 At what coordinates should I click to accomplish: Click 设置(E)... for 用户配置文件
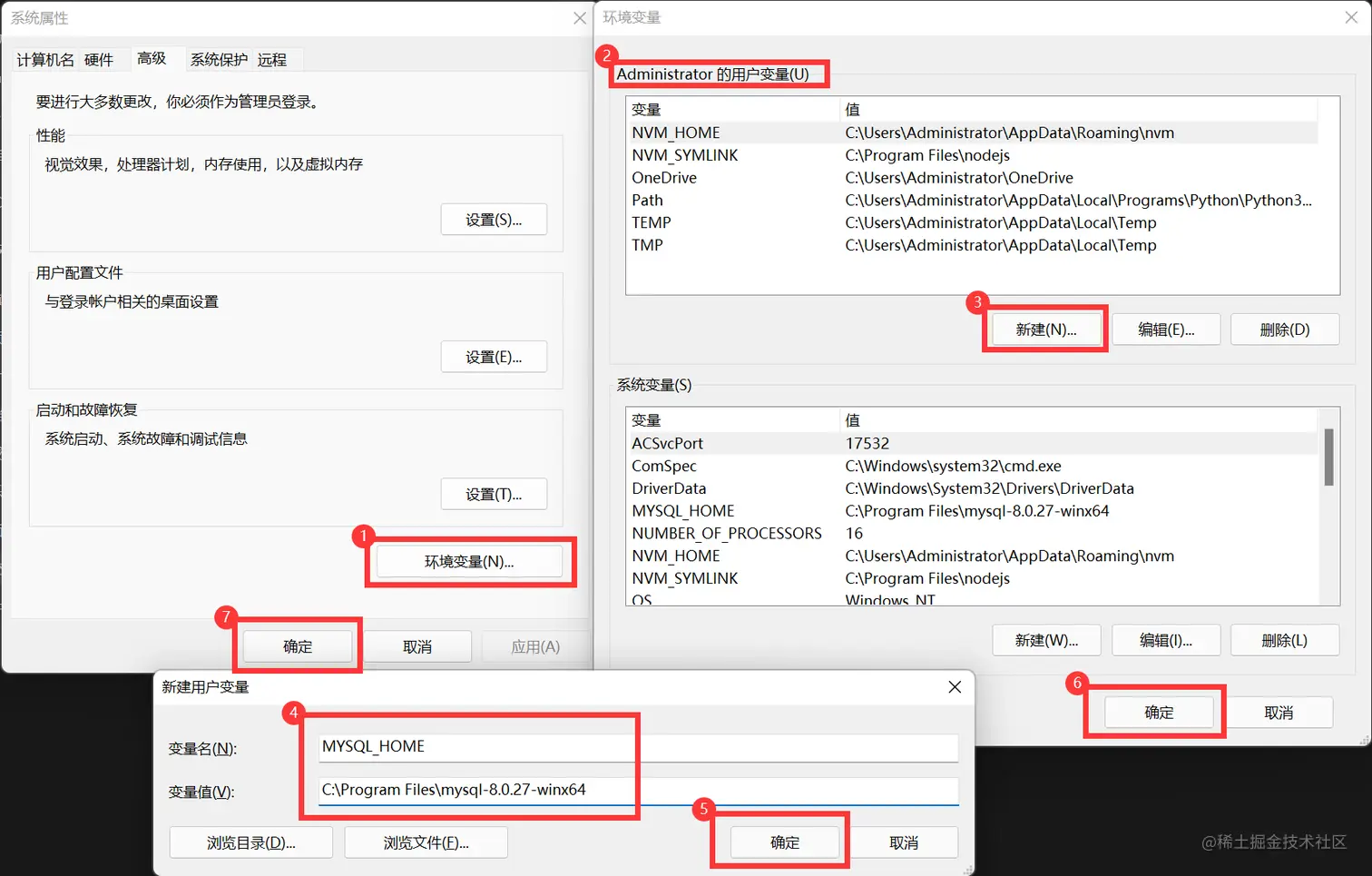click(494, 357)
